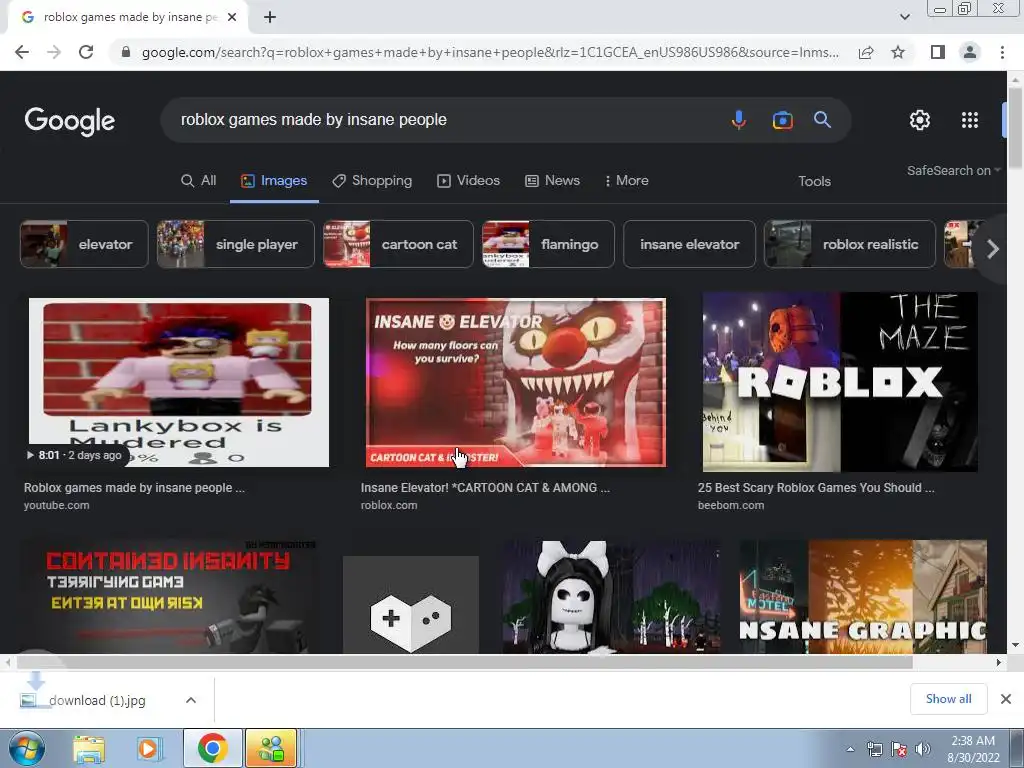Open the game controller placeholder image
The height and width of the screenshot is (768, 1024).
click(x=411, y=605)
